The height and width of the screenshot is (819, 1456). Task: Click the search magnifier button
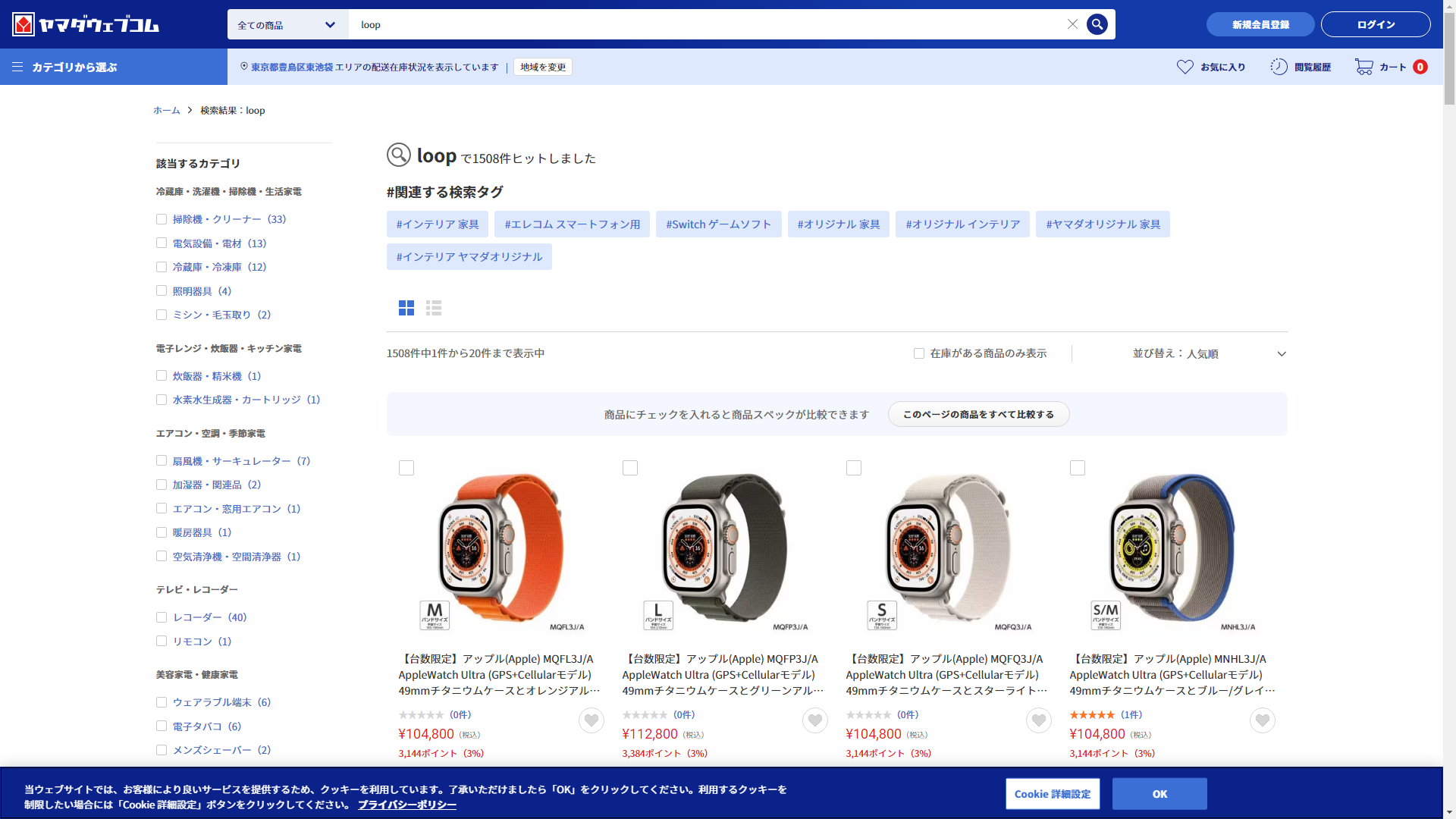click(x=1097, y=24)
